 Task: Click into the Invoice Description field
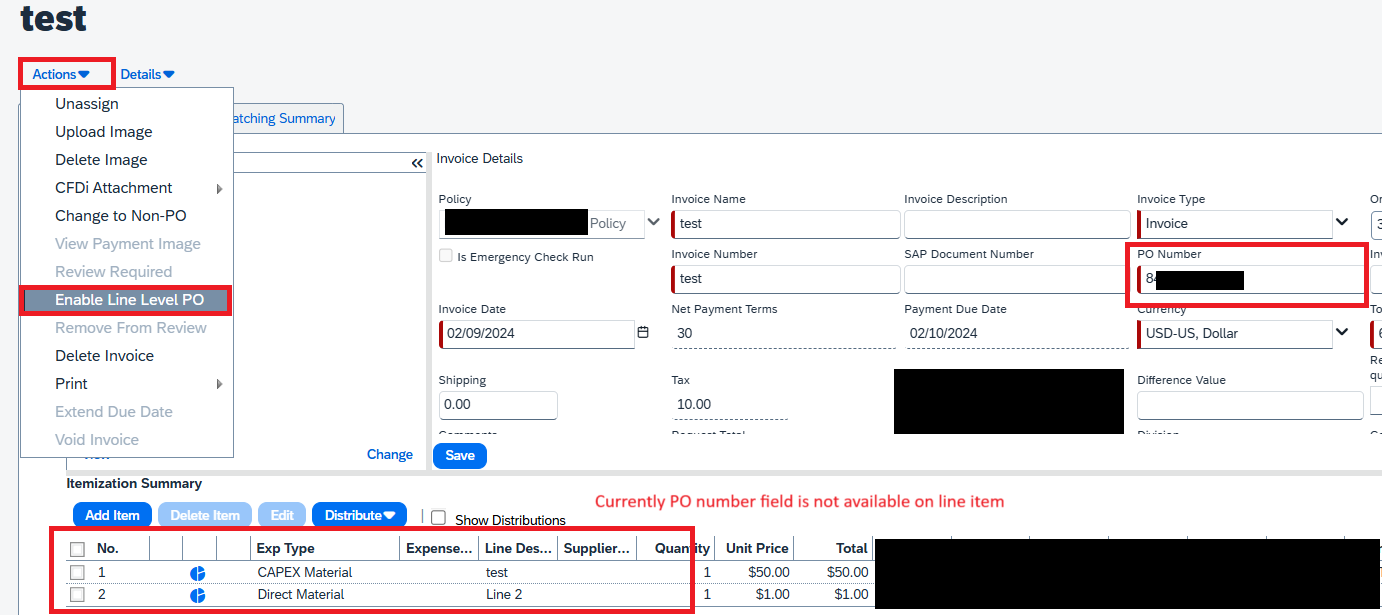(x=1016, y=224)
